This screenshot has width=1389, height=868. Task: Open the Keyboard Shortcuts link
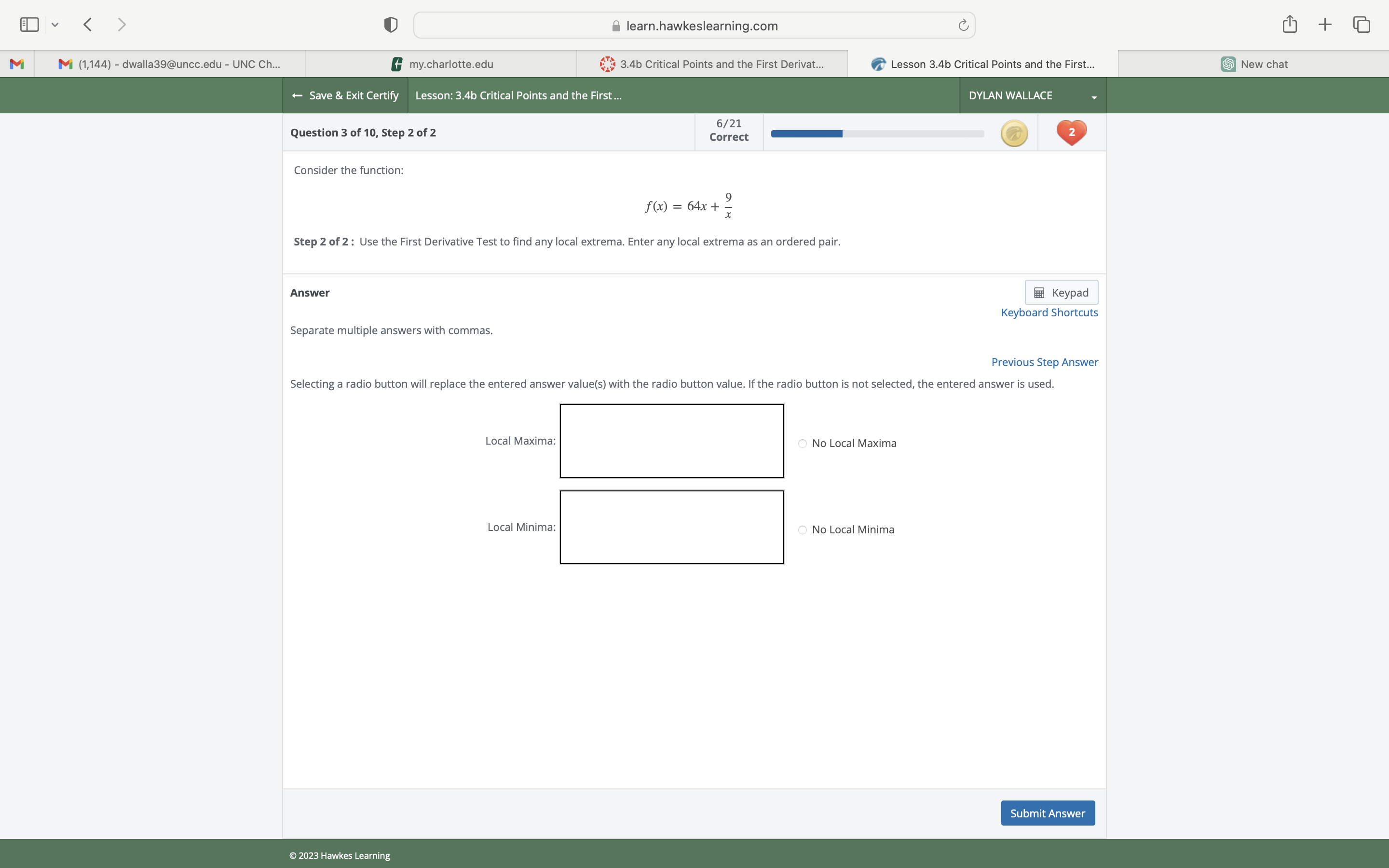[1049, 312]
